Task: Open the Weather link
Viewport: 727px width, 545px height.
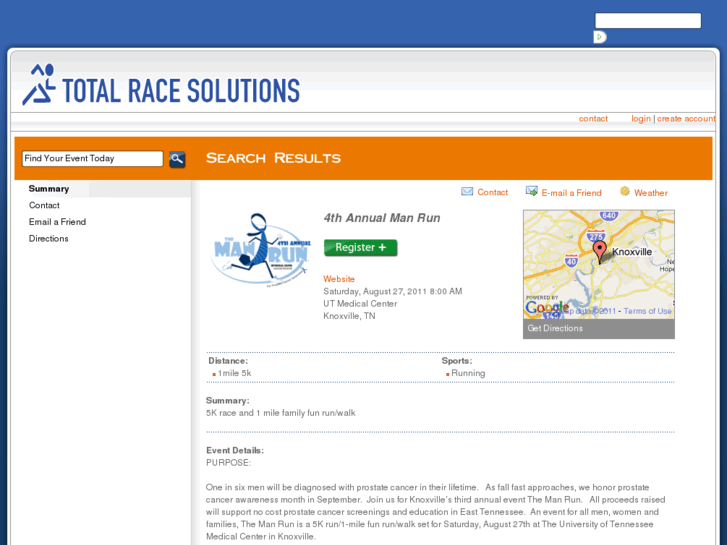Action: [650, 192]
